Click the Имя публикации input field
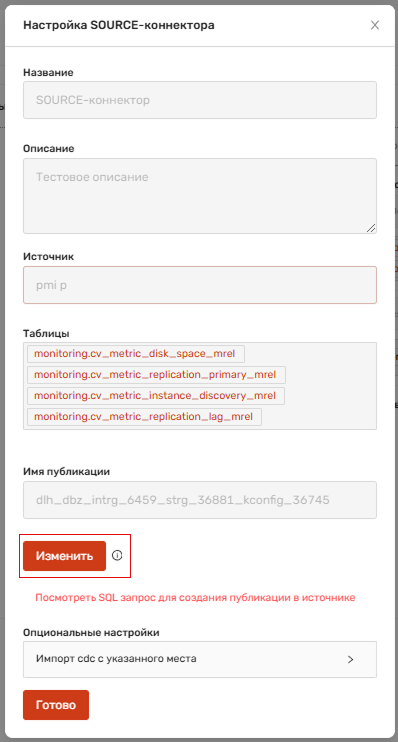The image size is (398, 742). point(200,500)
